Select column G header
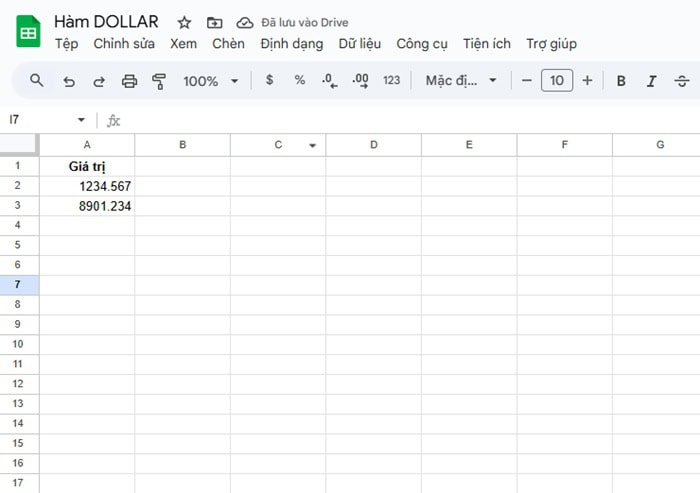The height and width of the screenshot is (493, 700). [x=657, y=145]
